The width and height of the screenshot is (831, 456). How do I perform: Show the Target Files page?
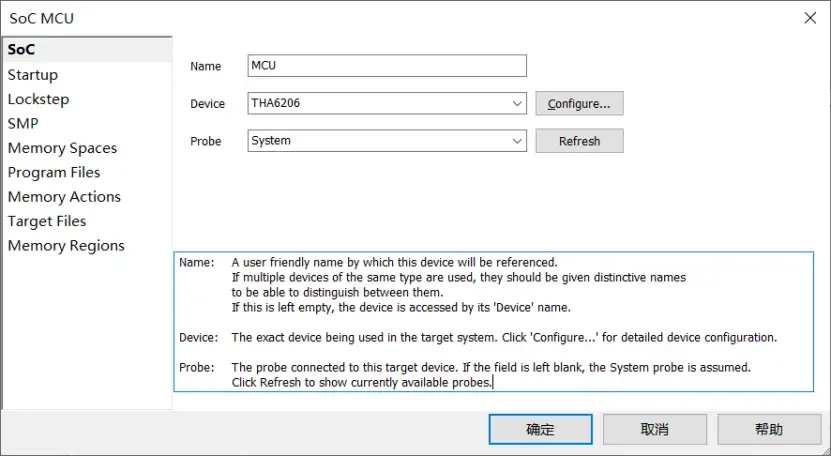click(x=47, y=221)
